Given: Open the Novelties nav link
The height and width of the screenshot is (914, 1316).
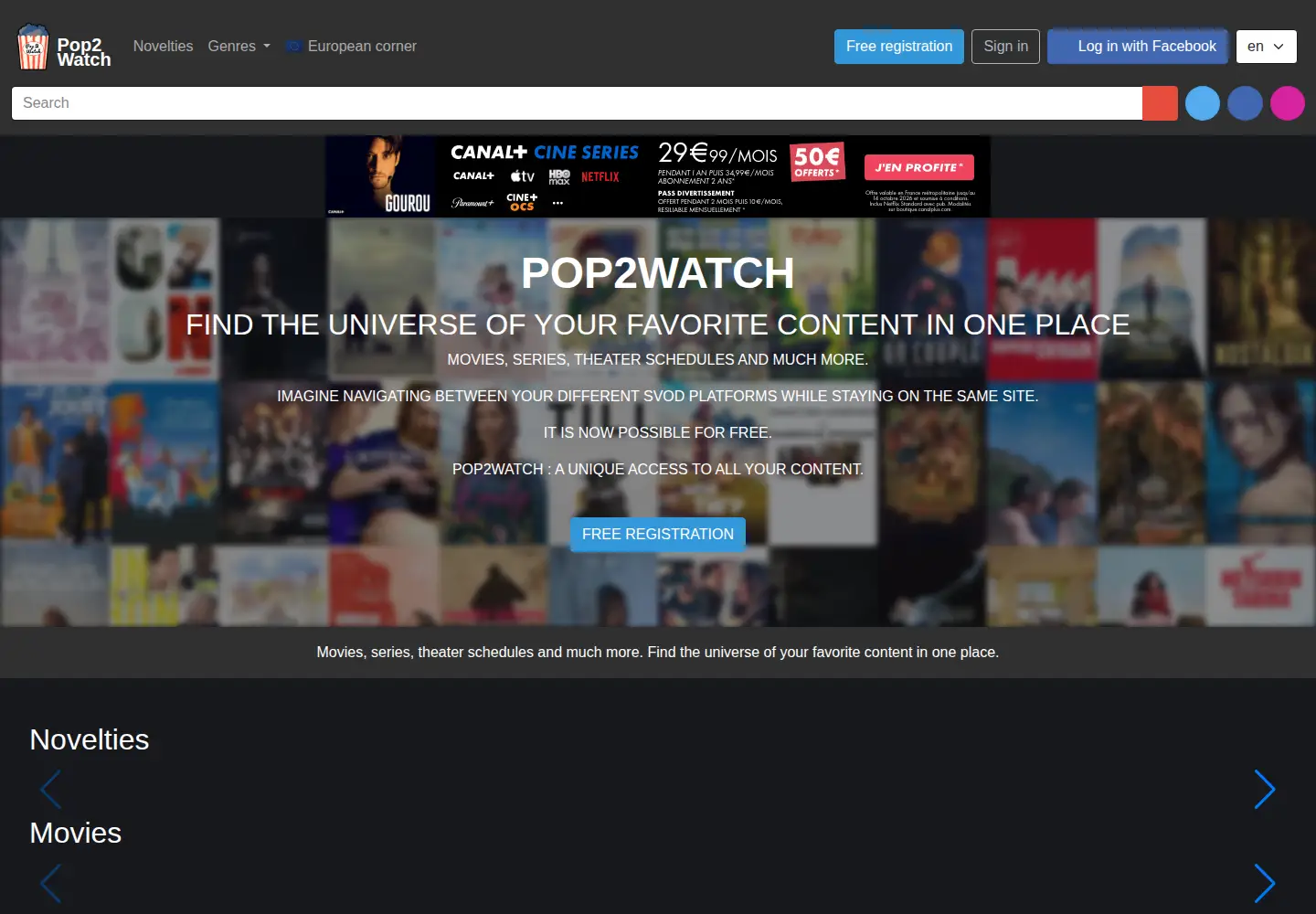Looking at the screenshot, I should pos(163,46).
